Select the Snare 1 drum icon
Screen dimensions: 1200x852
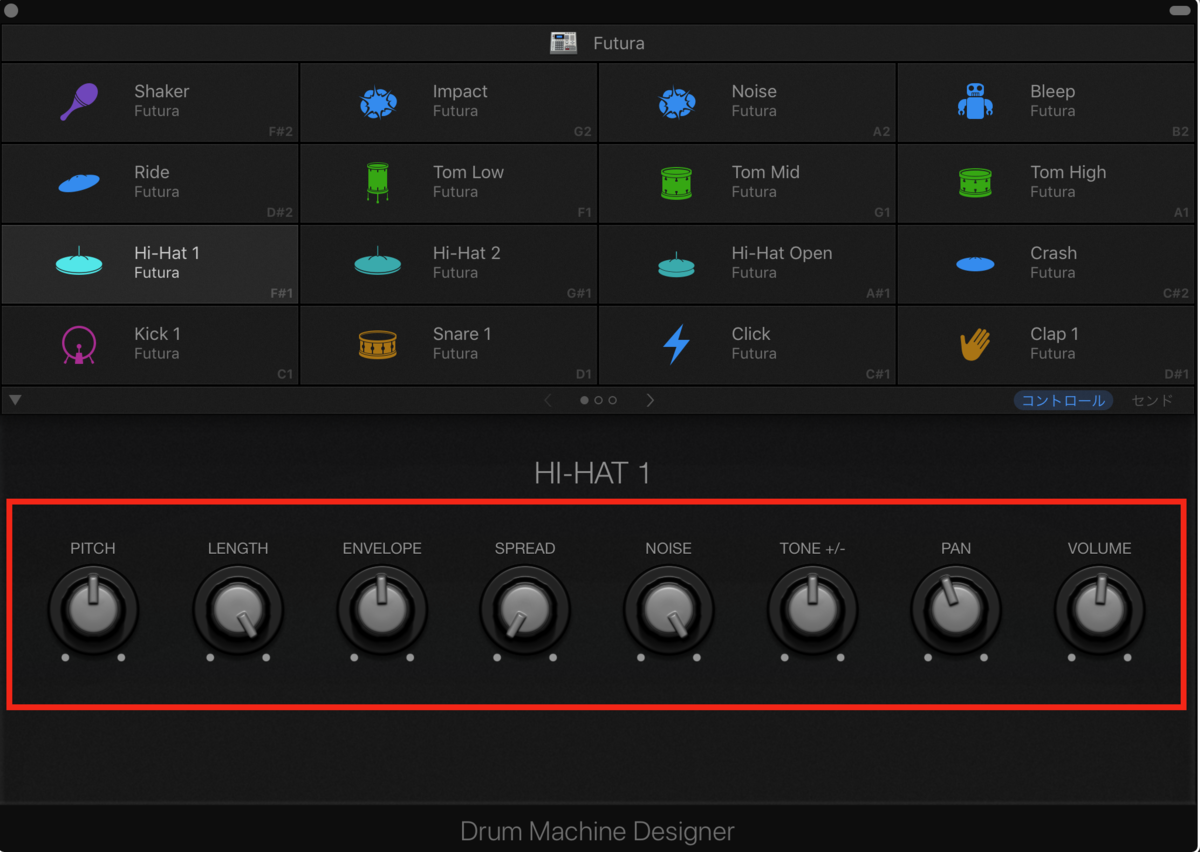pos(378,345)
